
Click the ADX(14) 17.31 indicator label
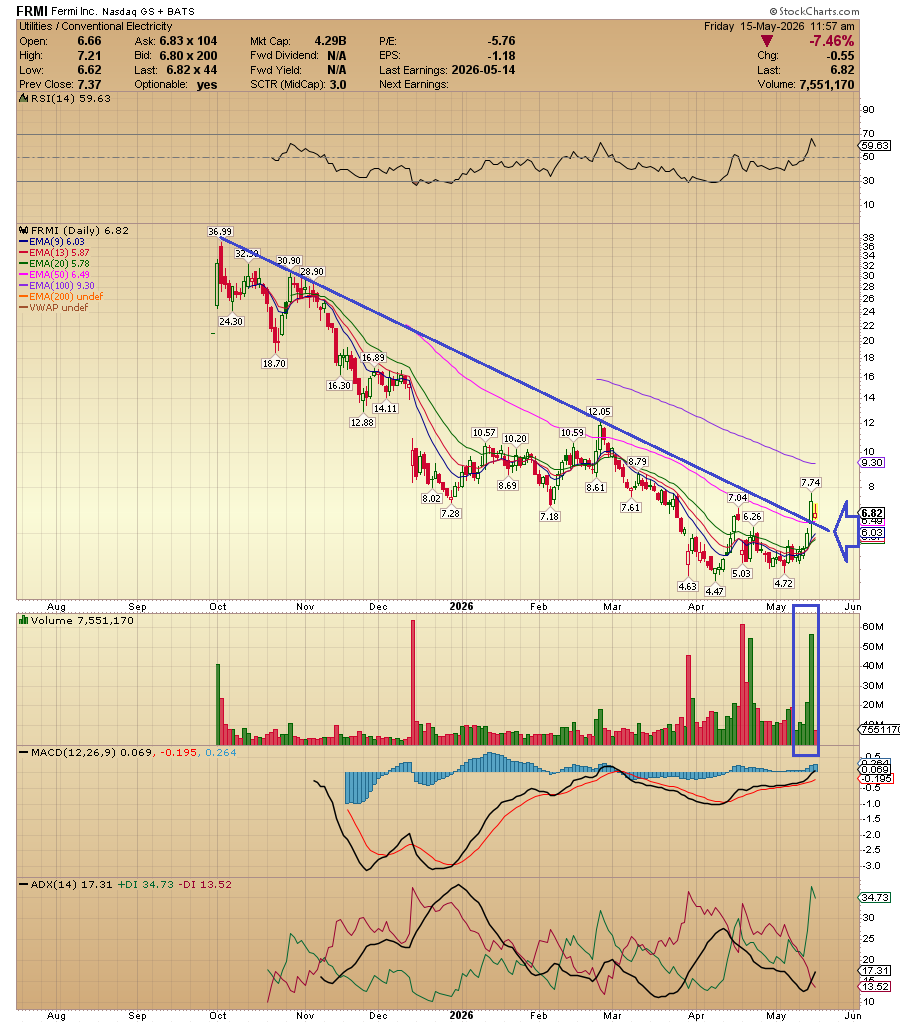click(65, 885)
